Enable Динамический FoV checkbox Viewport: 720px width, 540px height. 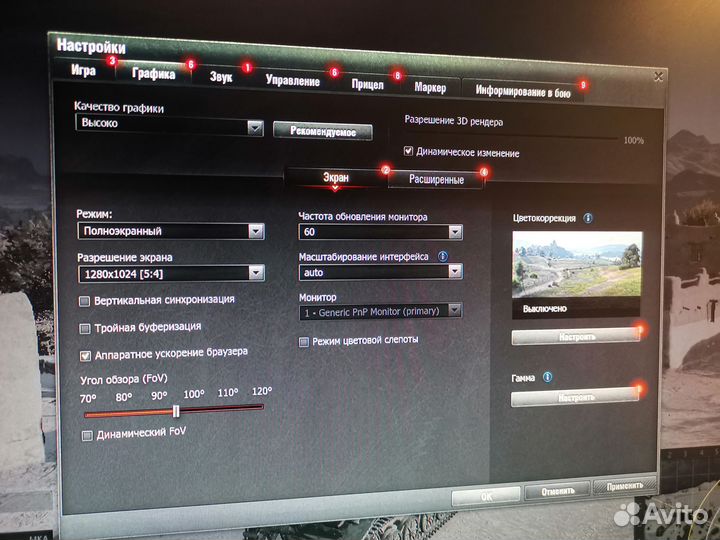pyautogui.click(x=87, y=435)
